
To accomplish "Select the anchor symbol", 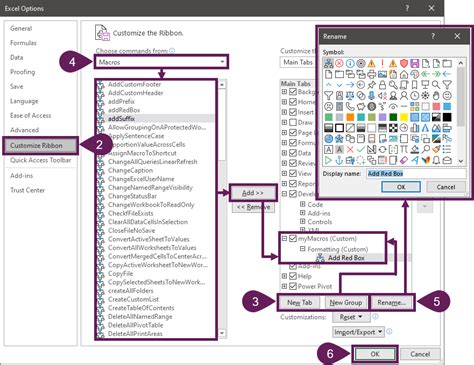I will point(339,160).
